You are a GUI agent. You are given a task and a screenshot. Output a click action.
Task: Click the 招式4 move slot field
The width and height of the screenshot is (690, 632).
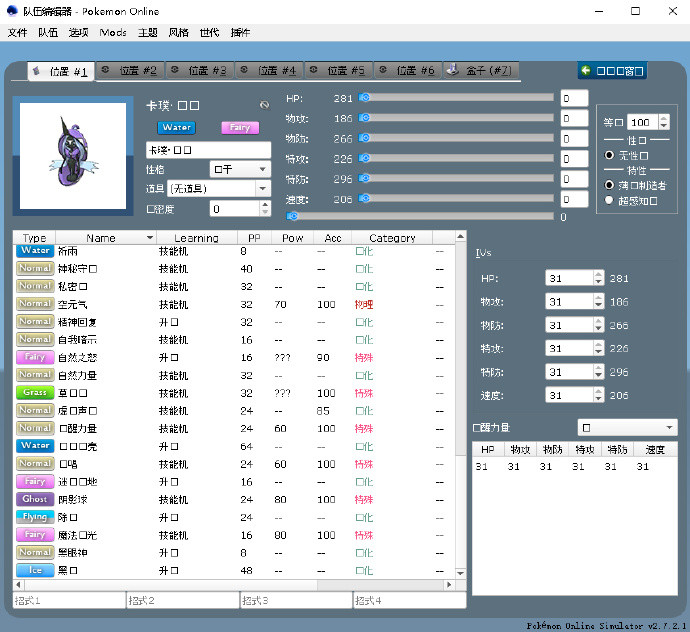(410, 600)
